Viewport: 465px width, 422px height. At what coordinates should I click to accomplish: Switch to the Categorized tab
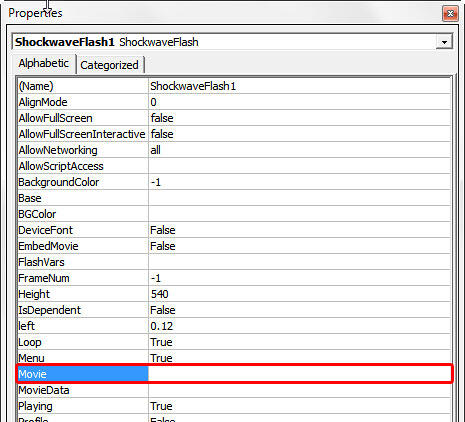[109, 65]
